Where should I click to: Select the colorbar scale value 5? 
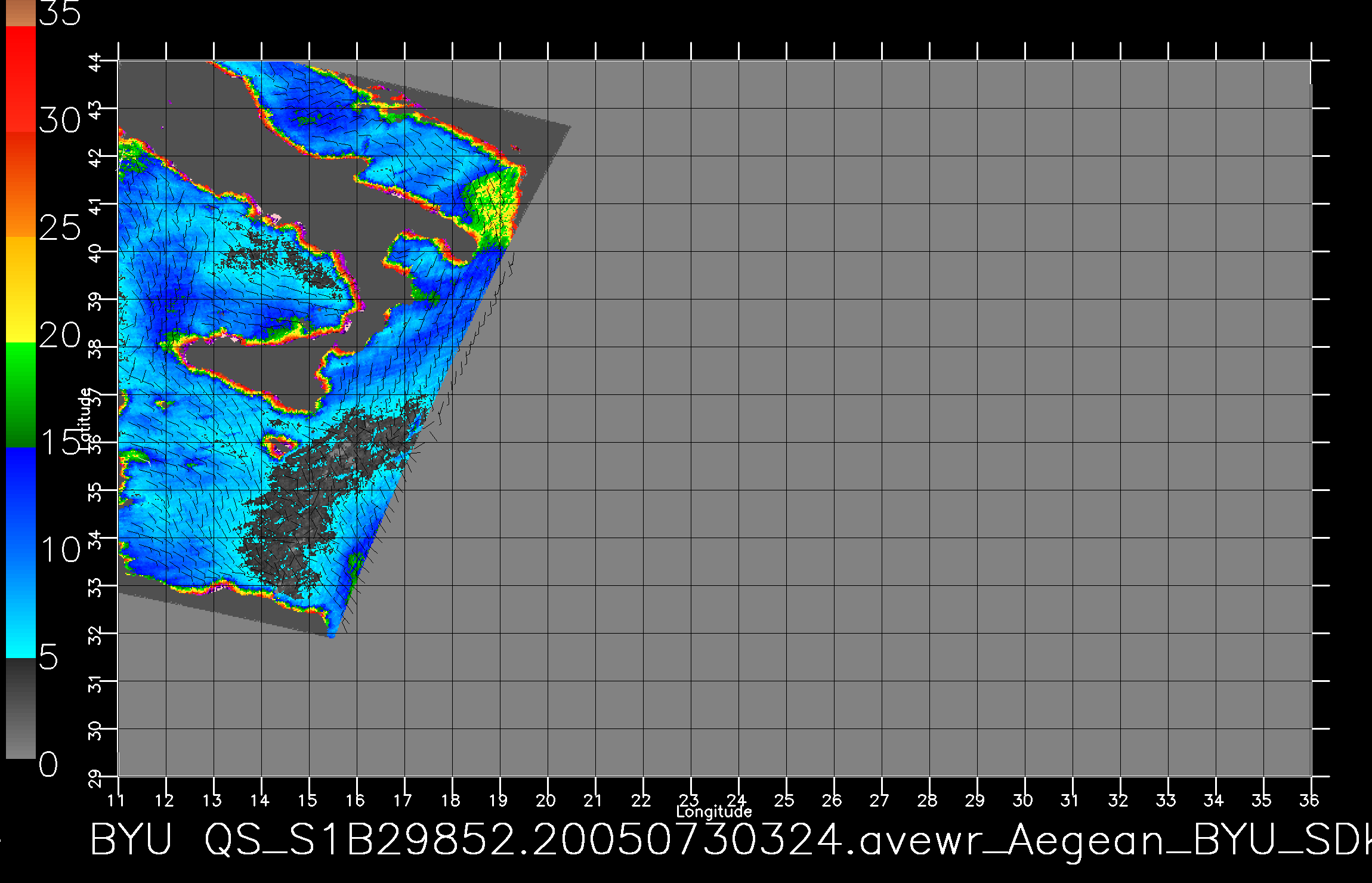tap(48, 657)
